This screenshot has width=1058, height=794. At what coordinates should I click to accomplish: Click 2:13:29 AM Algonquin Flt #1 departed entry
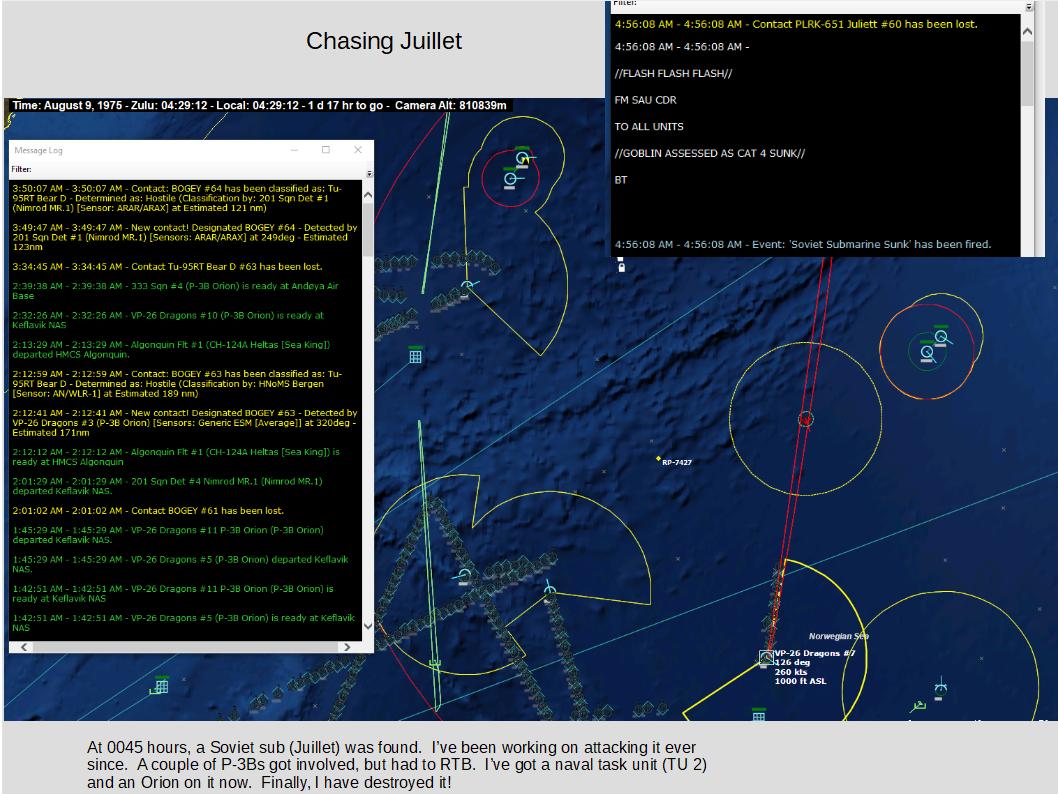171,349
